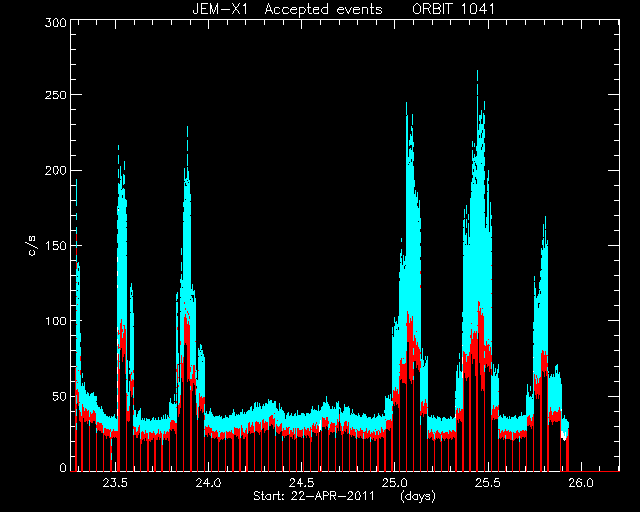Click the 50 y-axis tick label
Viewport: 640px width, 512px height.
pos(59,396)
